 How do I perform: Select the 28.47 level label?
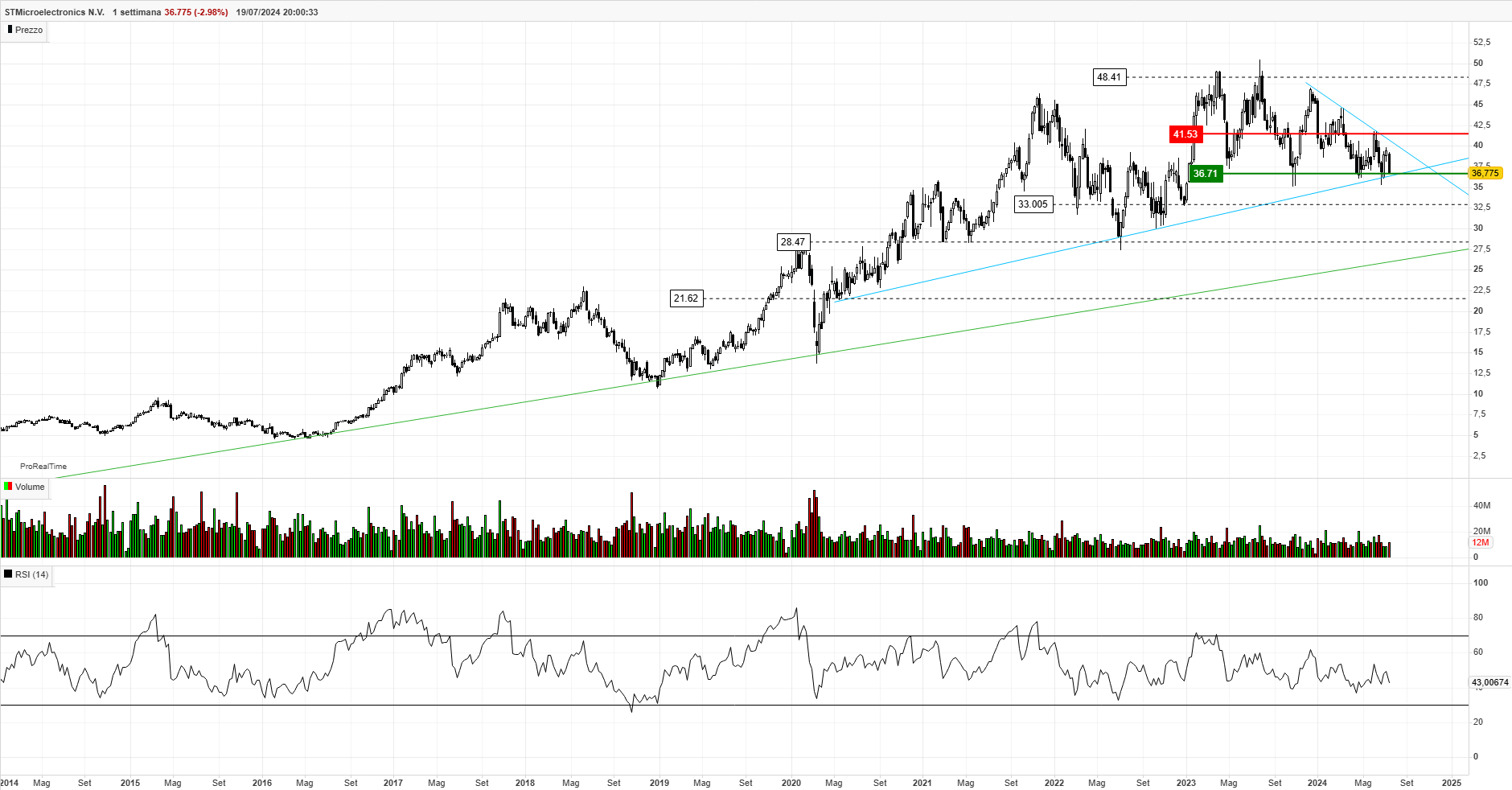(793, 242)
